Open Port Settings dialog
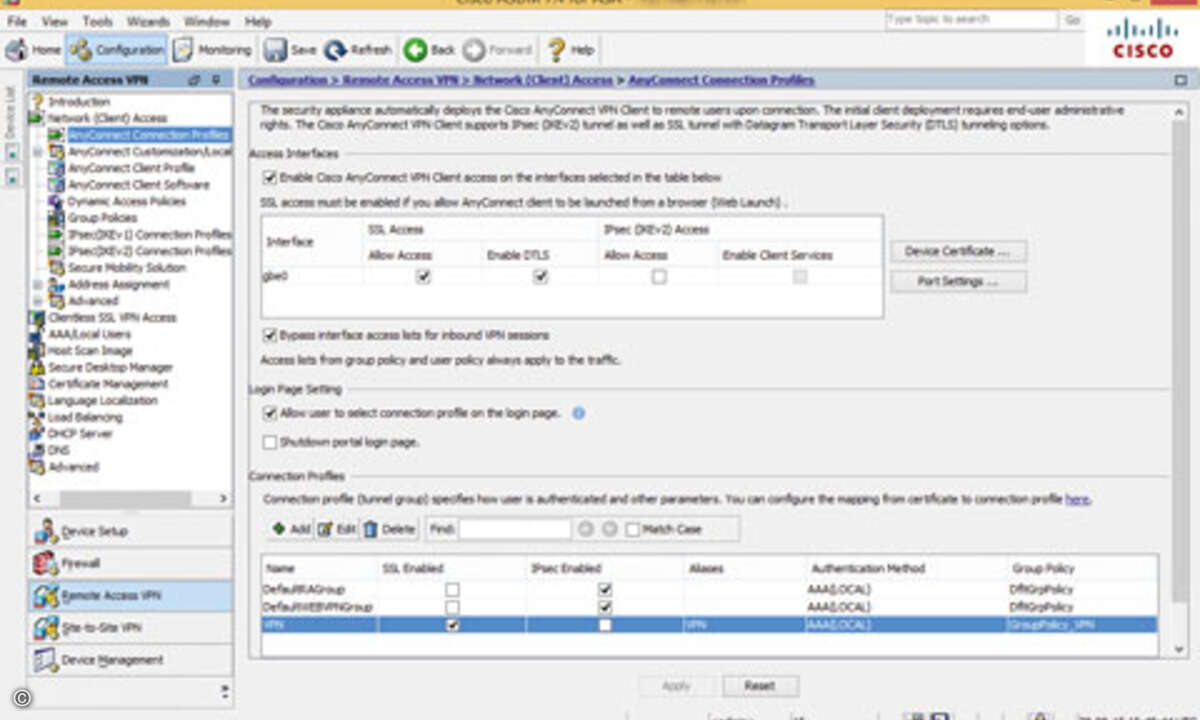 click(x=958, y=282)
